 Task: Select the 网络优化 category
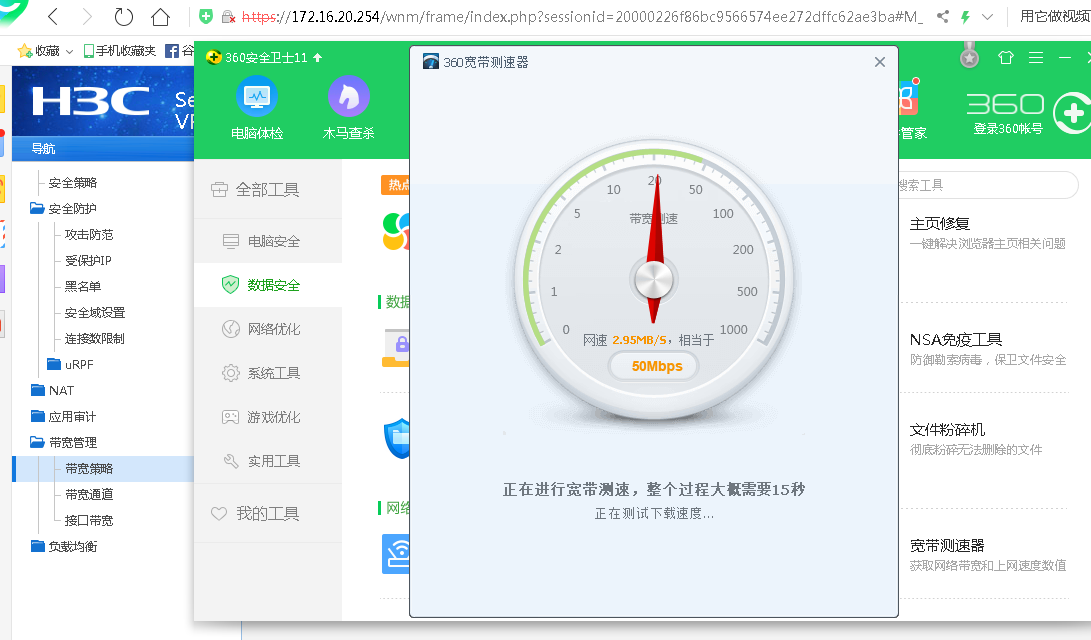(268, 329)
